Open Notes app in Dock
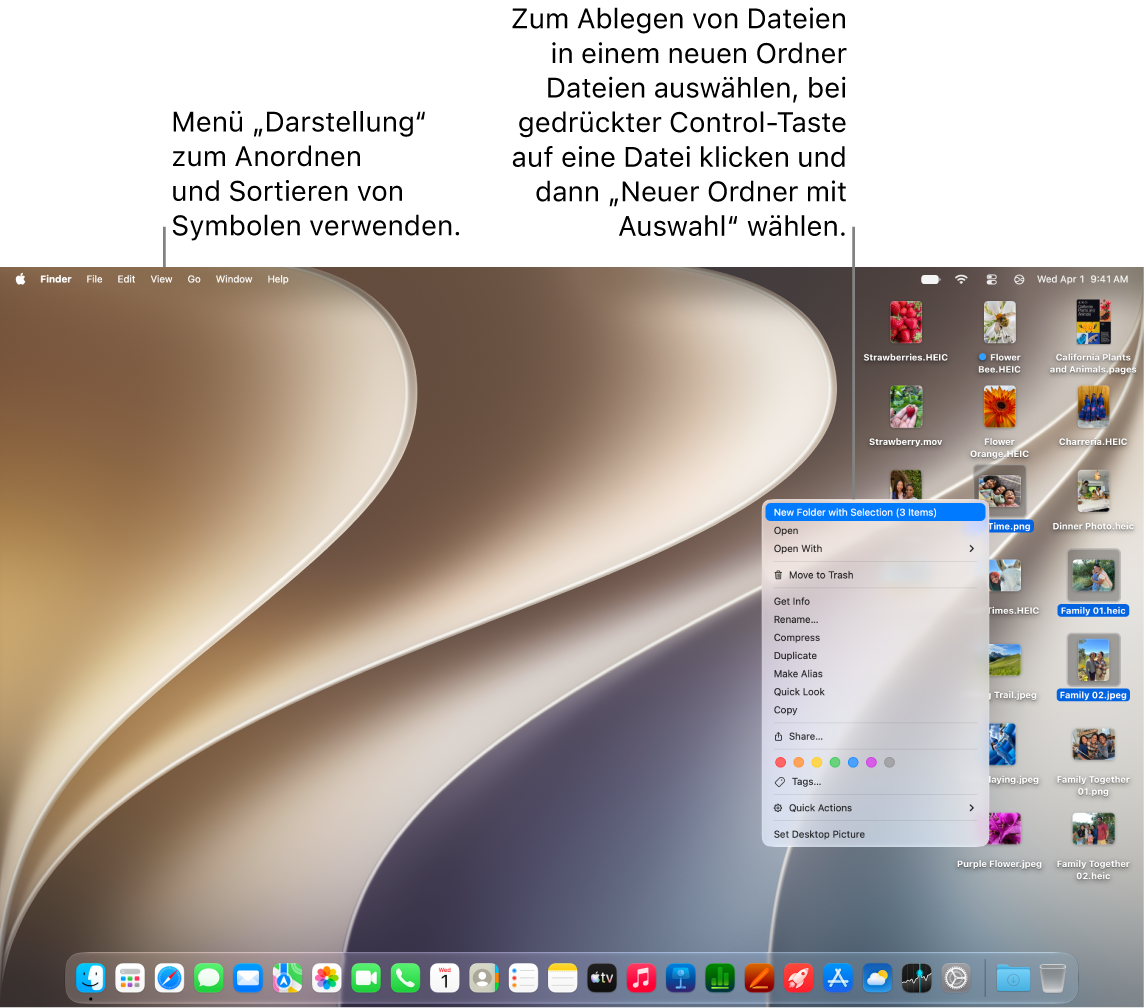Viewport: 1146px width, 1008px height. 563,978
